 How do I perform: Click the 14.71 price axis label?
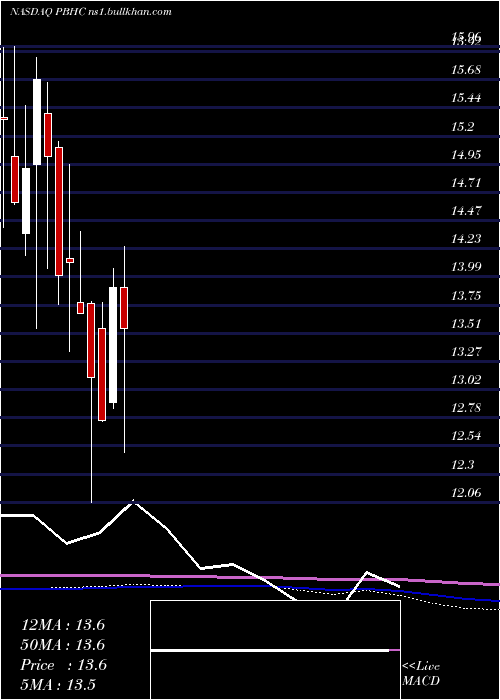466,183
